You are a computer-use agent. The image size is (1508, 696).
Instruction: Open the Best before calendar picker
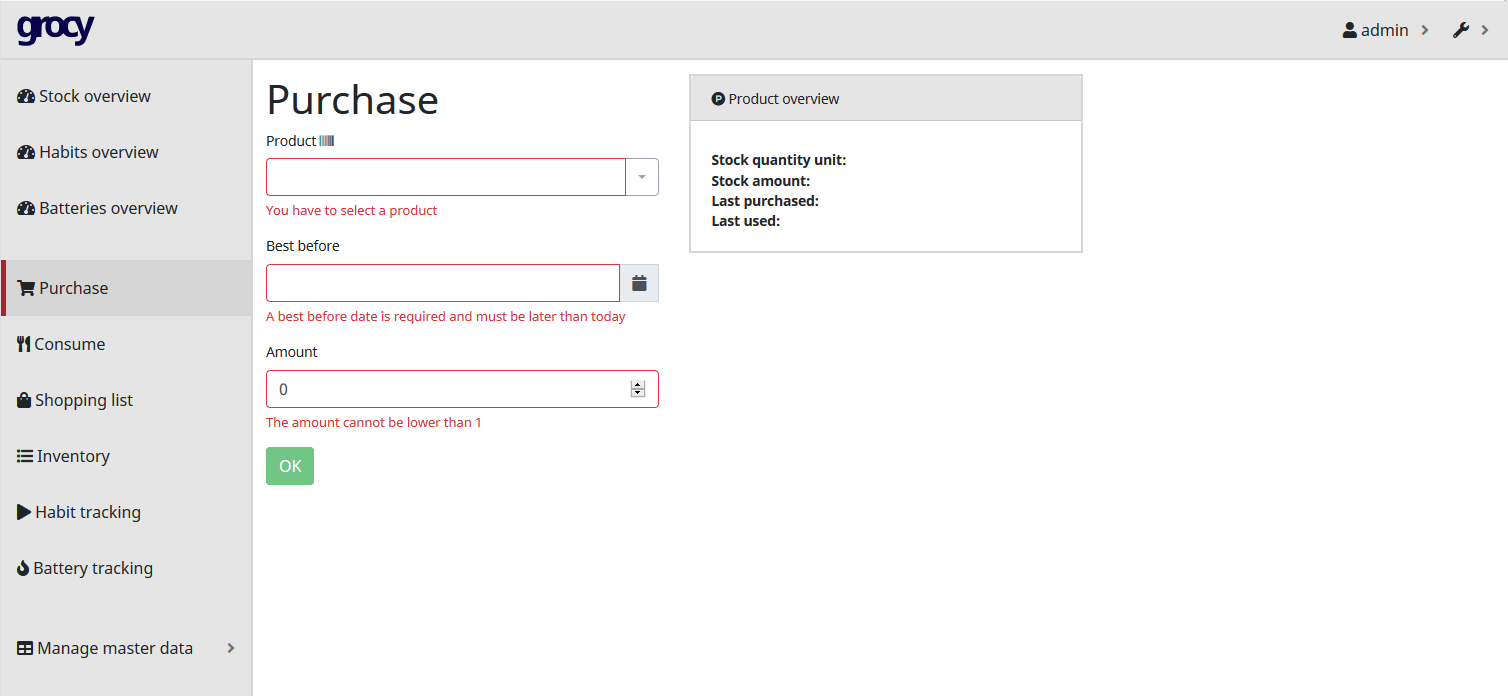pos(639,283)
